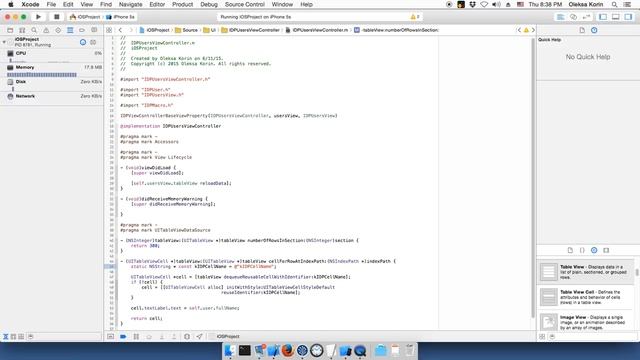Open the Project navigator folder icon
640x360 pixels.
[10, 30]
